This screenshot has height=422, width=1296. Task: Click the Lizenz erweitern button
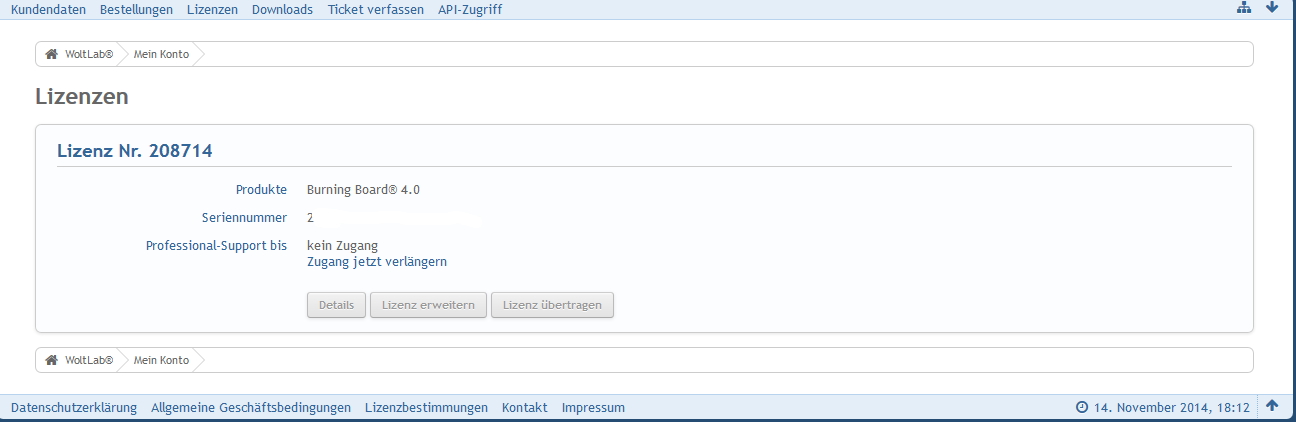(x=428, y=305)
